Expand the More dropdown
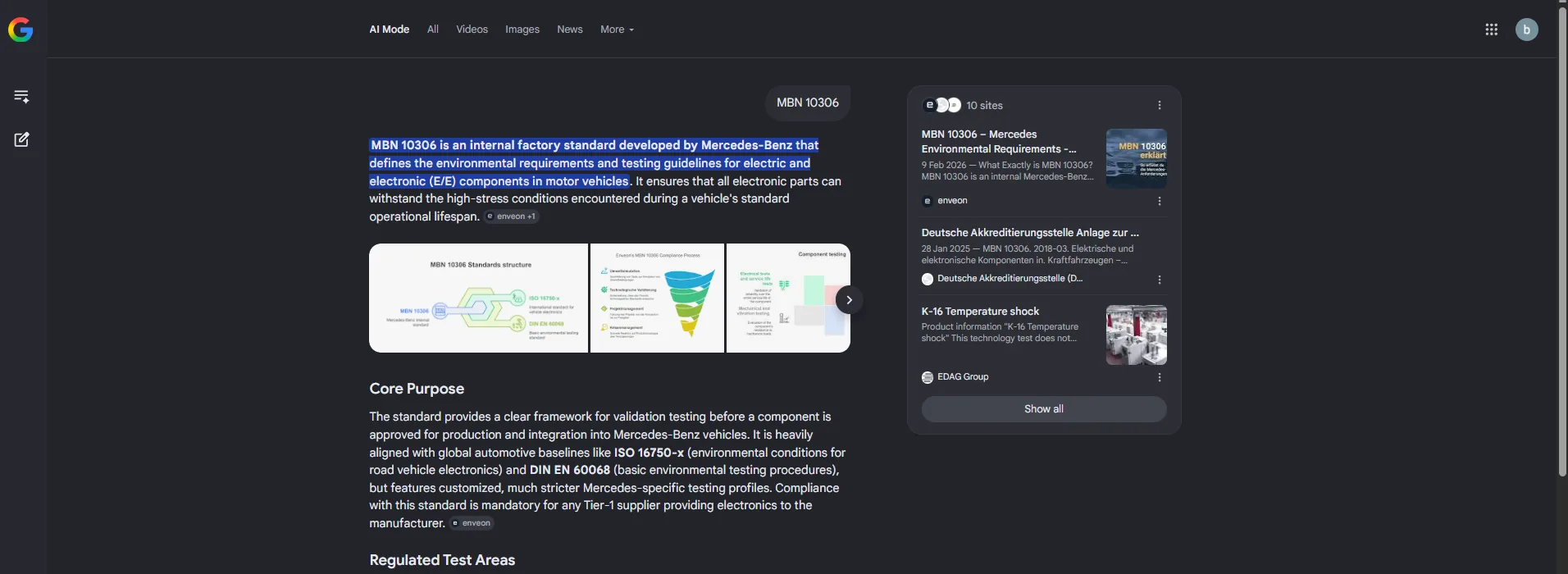1568x574 pixels. click(617, 30)
